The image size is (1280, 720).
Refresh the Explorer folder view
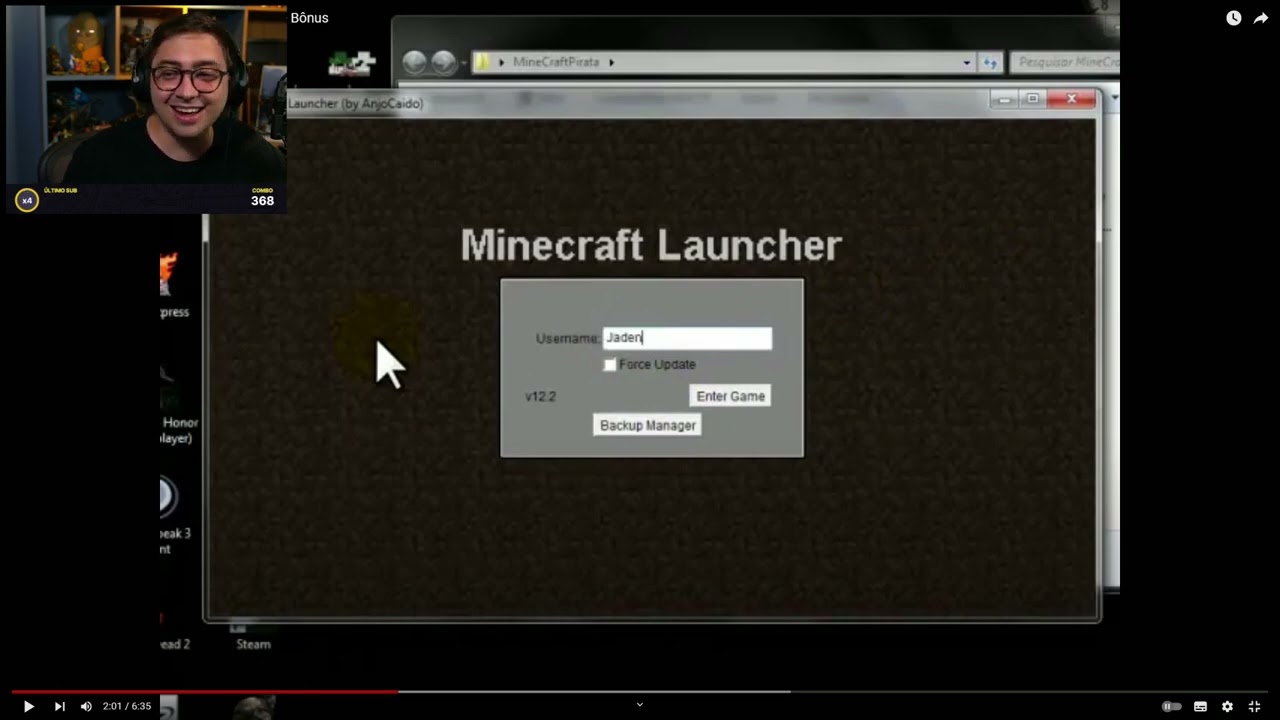click(x=990, y=62)
